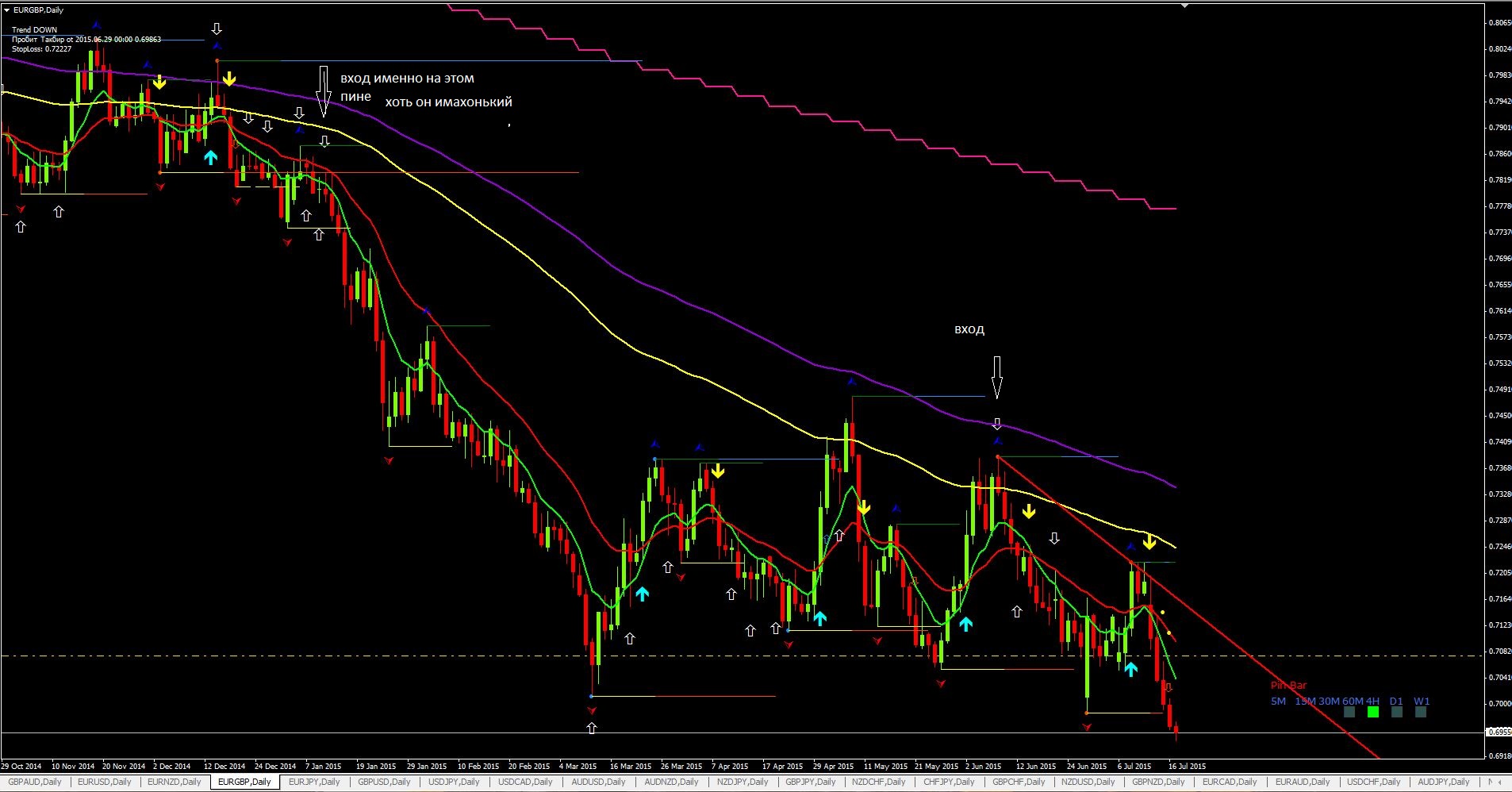Image resolution: width=1512 pixels, height=792 pixels.
Task: Select the EURNZD,Daily tab
Action: coord(175,782)
